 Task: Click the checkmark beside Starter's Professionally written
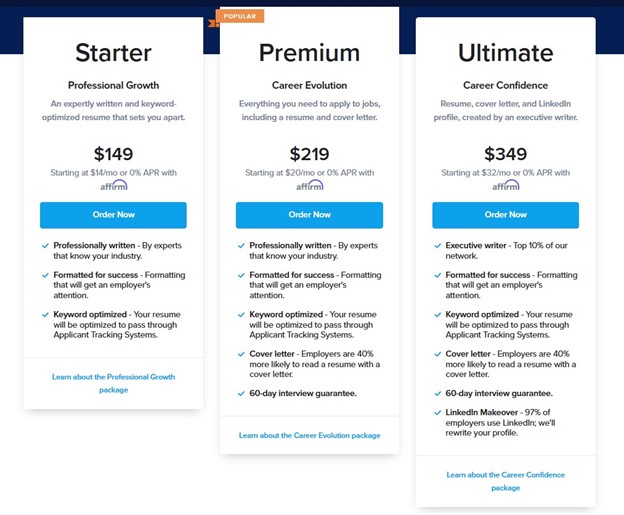tap(45, 246)
